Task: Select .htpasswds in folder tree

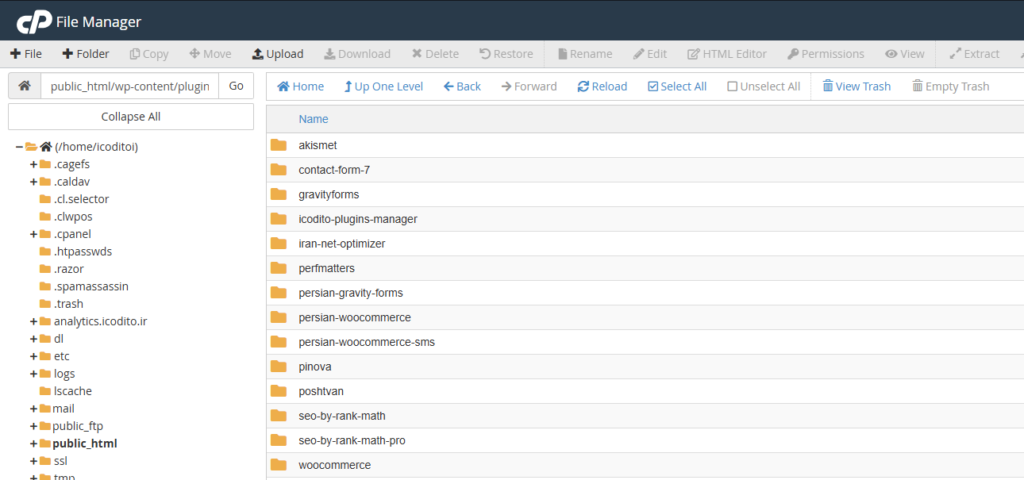Action: (83, 251)
